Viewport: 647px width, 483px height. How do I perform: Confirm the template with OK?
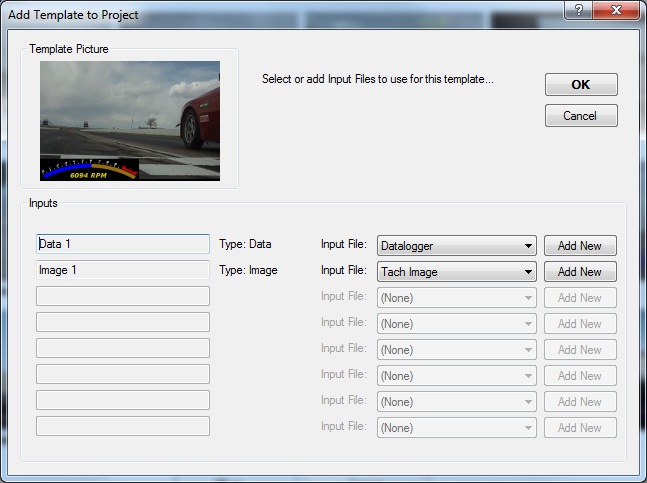coord(581,85)
